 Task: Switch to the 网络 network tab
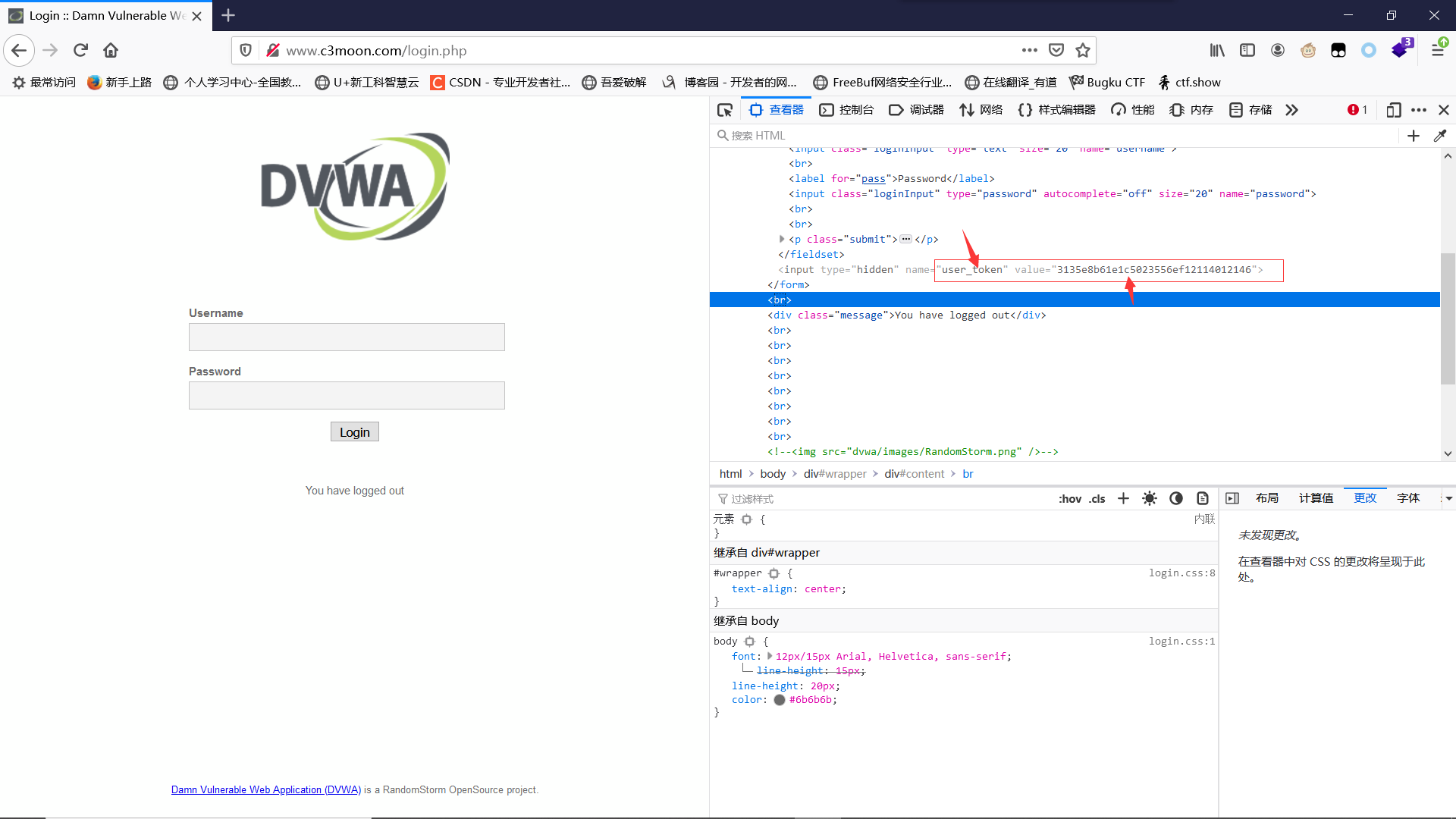click(x=981, y=110)
